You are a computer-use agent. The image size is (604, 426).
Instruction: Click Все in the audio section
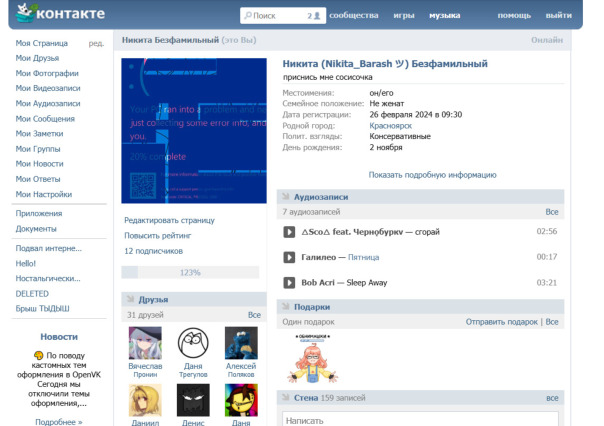tap(552, 212)
